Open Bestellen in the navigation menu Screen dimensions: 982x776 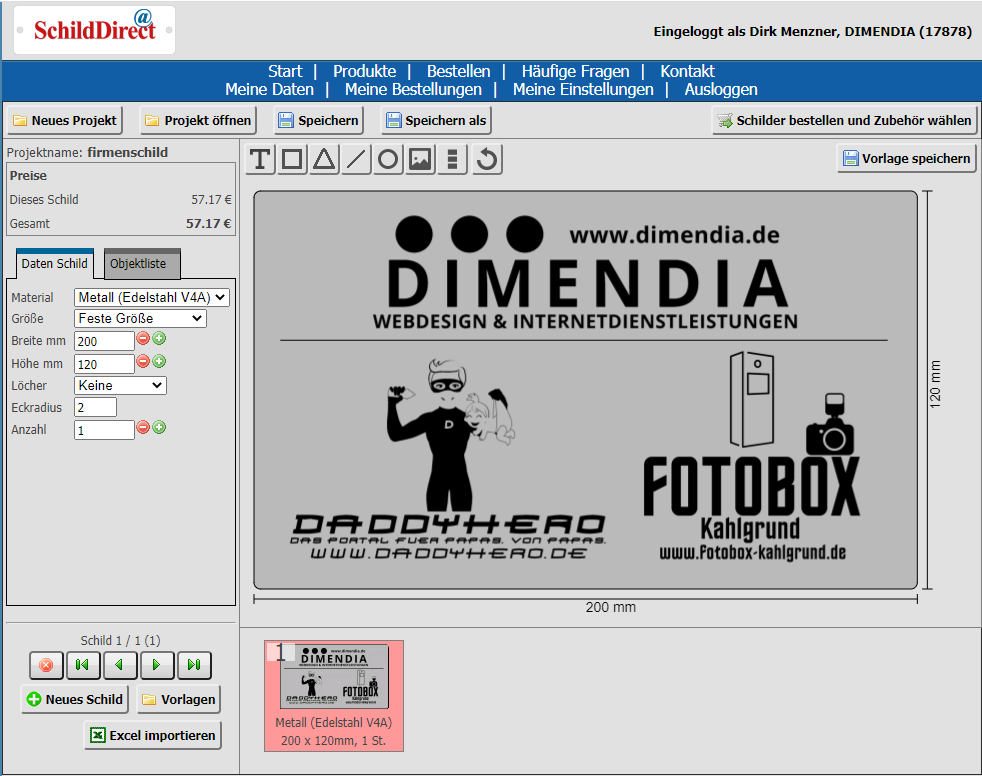pos(458,71)
